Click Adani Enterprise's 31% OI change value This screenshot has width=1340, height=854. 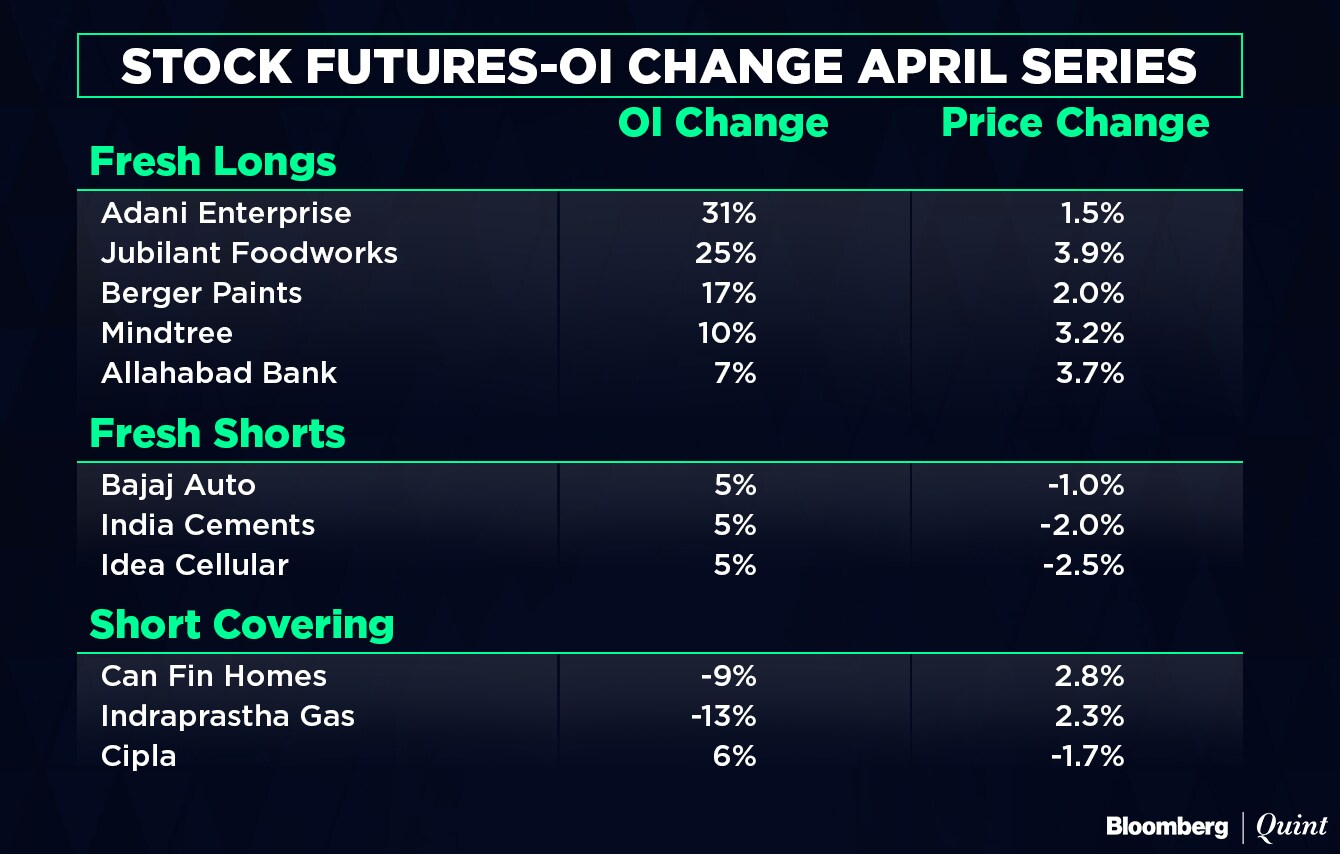[x=729, y=213]
